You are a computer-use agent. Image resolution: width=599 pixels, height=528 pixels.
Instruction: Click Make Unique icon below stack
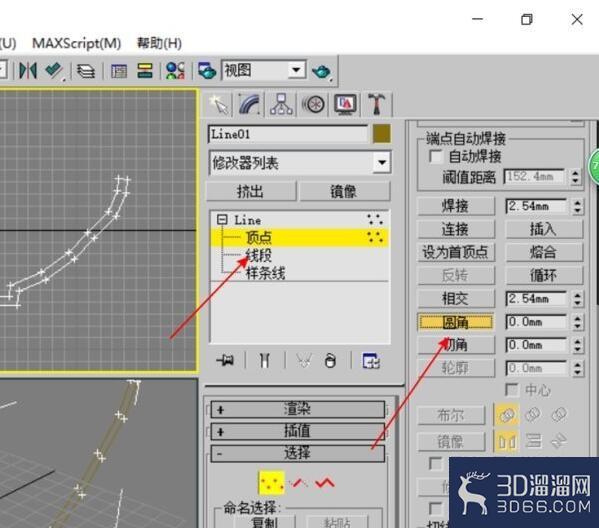coord(304,360)
